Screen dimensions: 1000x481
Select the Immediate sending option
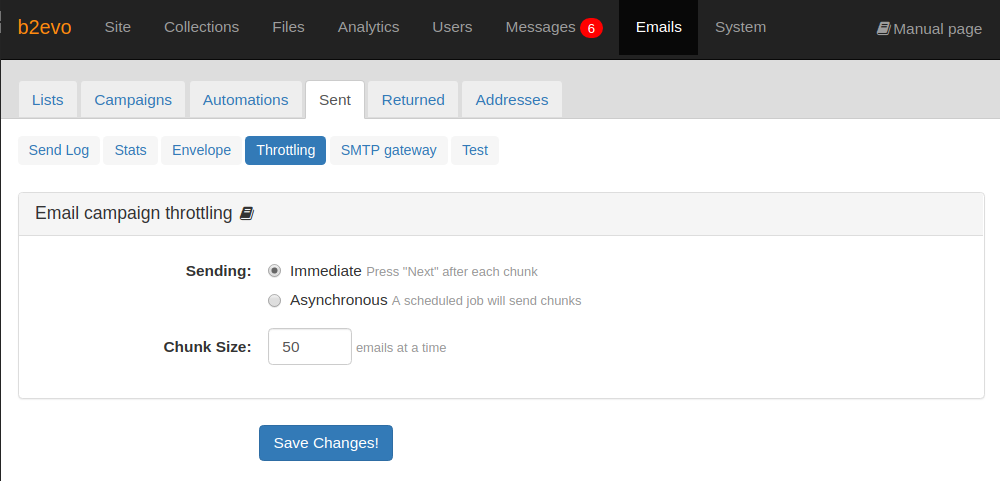(274, 271)
